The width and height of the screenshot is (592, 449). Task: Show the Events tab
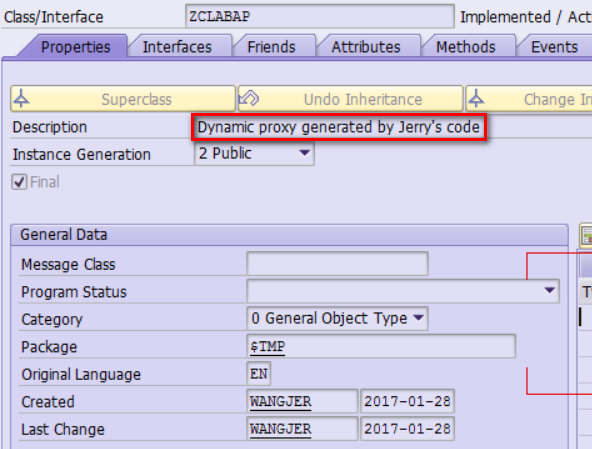pyautogui.click(x=554, y=47)
